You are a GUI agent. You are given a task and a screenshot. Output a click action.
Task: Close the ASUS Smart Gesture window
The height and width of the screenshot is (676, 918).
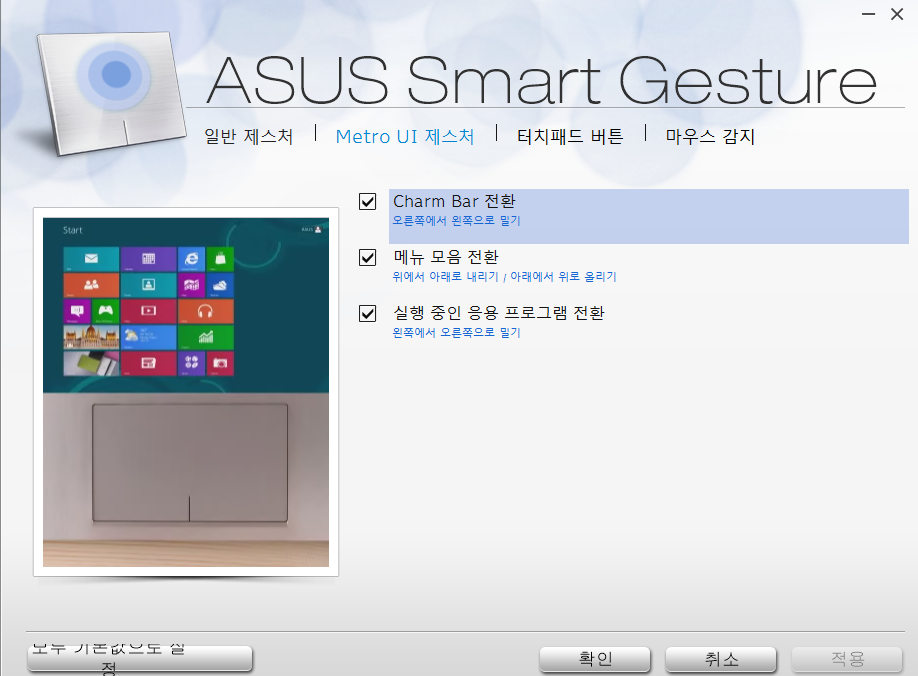tap(897, 14)
